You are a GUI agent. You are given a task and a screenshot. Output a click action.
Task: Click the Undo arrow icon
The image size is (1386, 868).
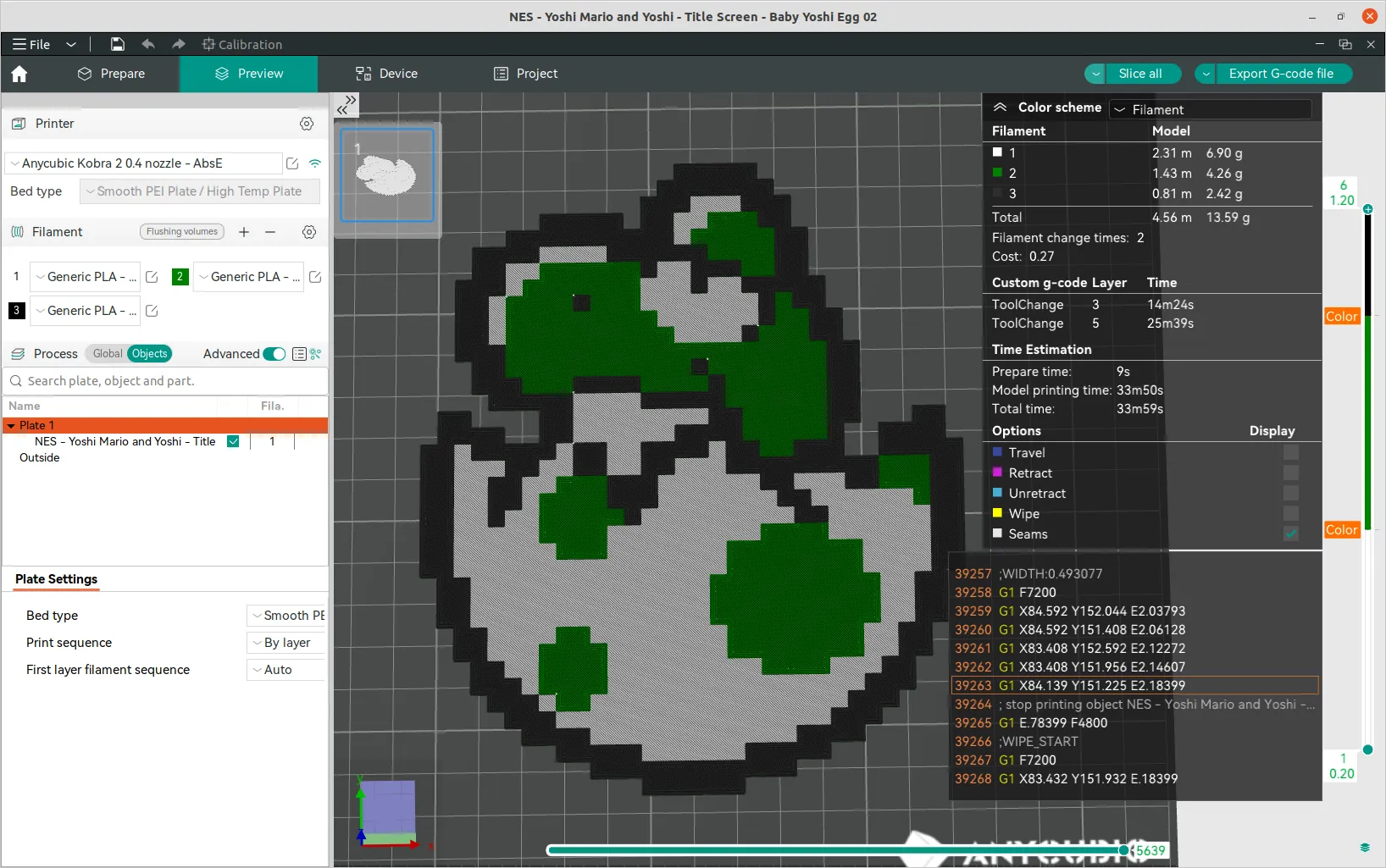tap(147, 44)
